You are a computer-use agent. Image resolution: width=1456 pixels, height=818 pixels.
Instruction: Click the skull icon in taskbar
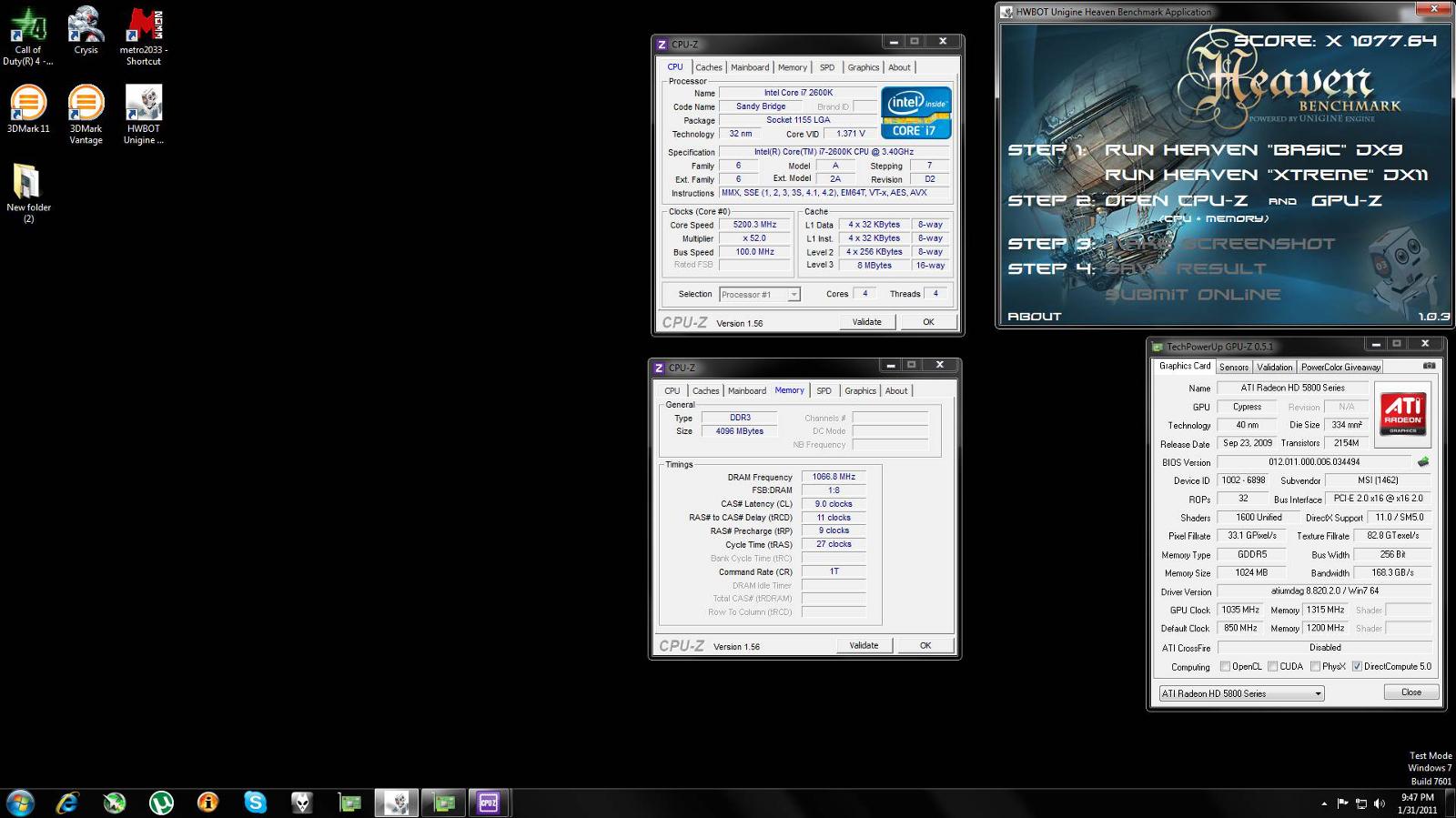click(302, 803)
